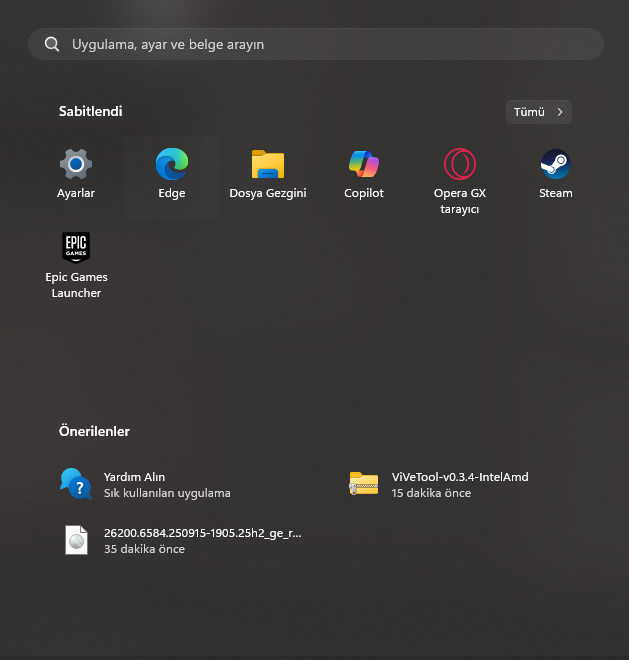Open the Epic Games Launcher icon
The image size is (629, 660).
pos(76,248)
